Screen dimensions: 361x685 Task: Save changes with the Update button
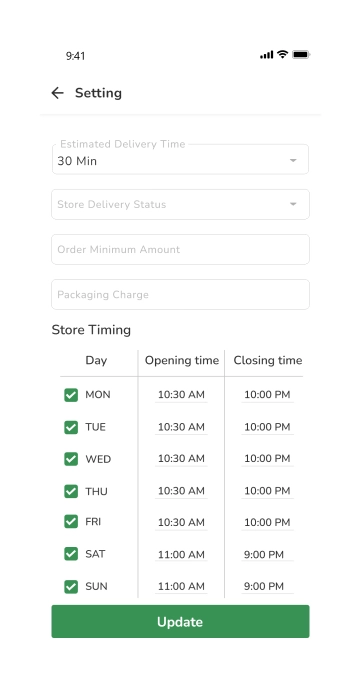coord(180,621)
